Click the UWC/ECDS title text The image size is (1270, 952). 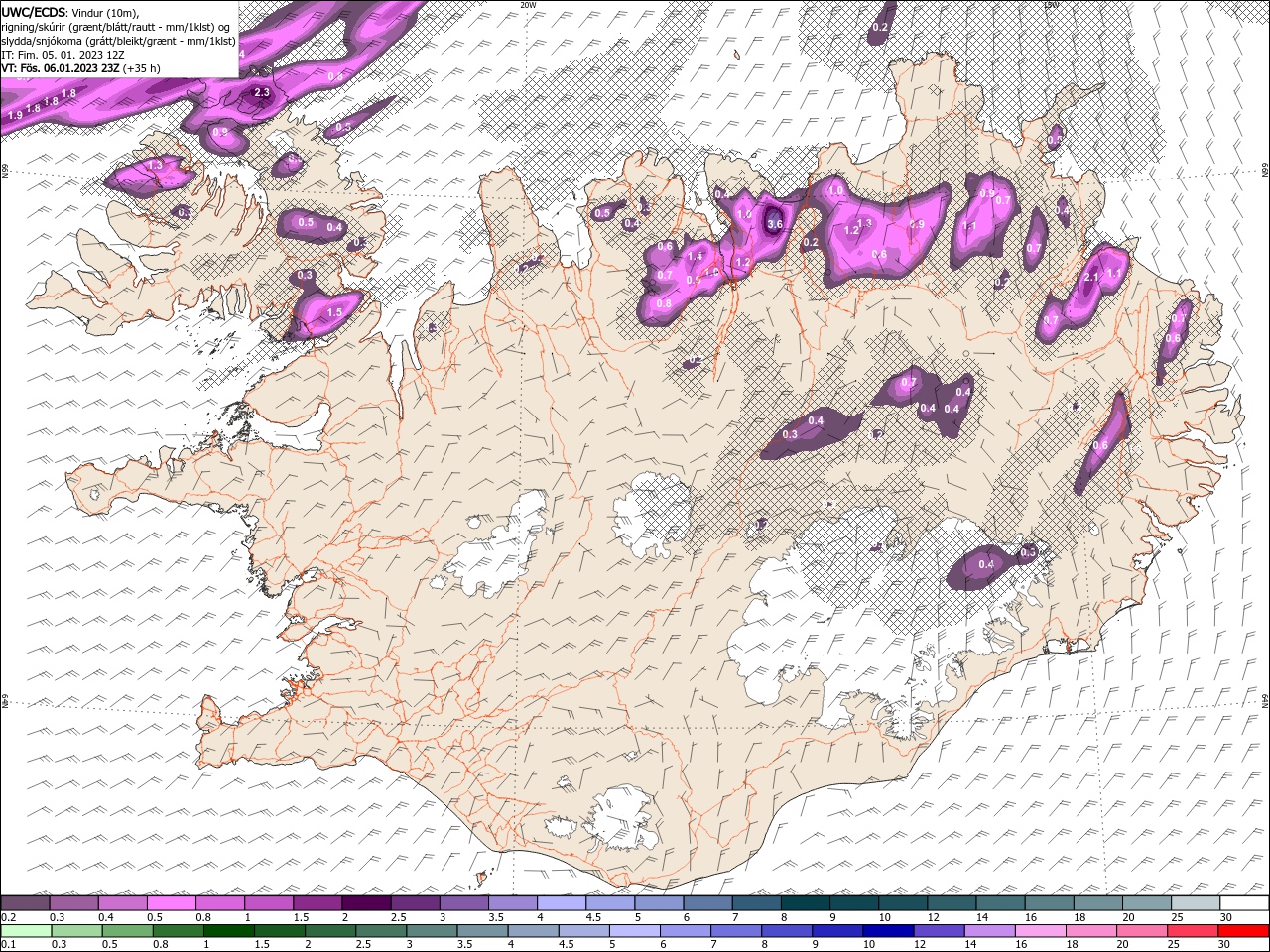point(34,11)
